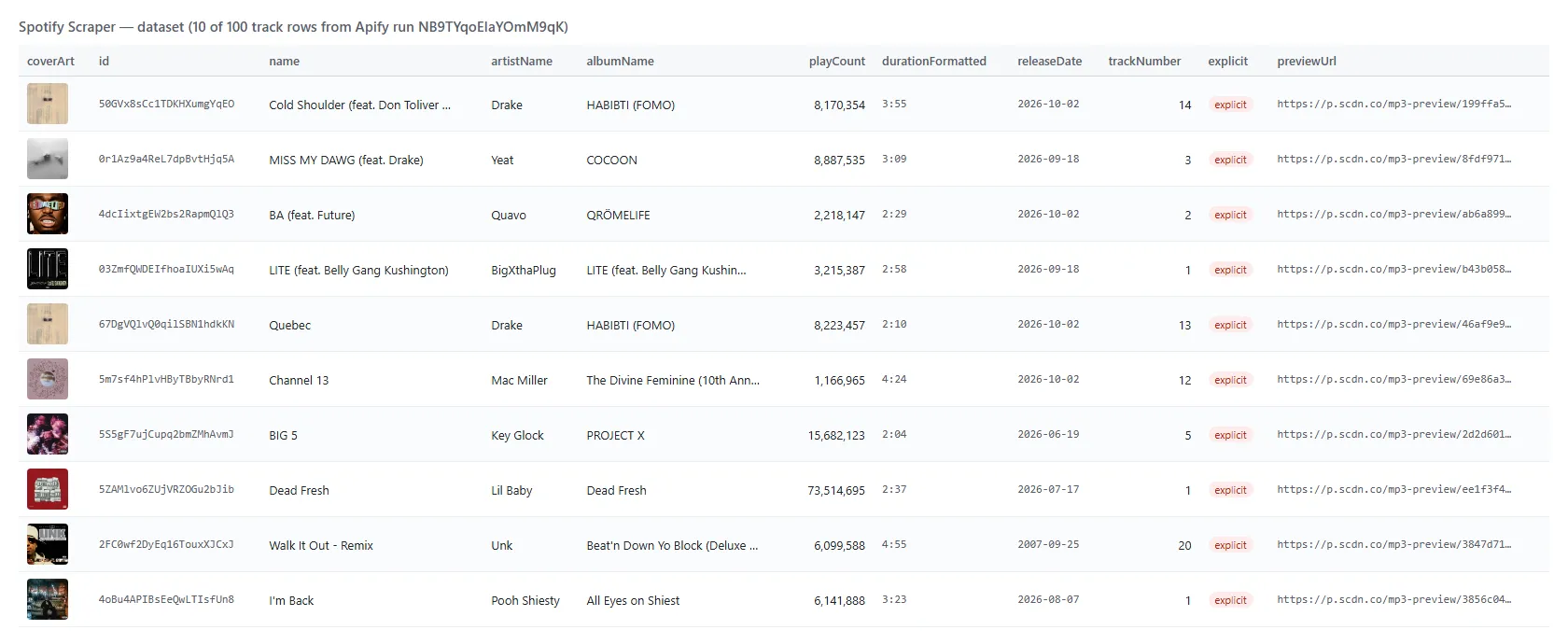1568x644 pixels.
Task: Click the durationFormatted column header
Action: [934, 61]
